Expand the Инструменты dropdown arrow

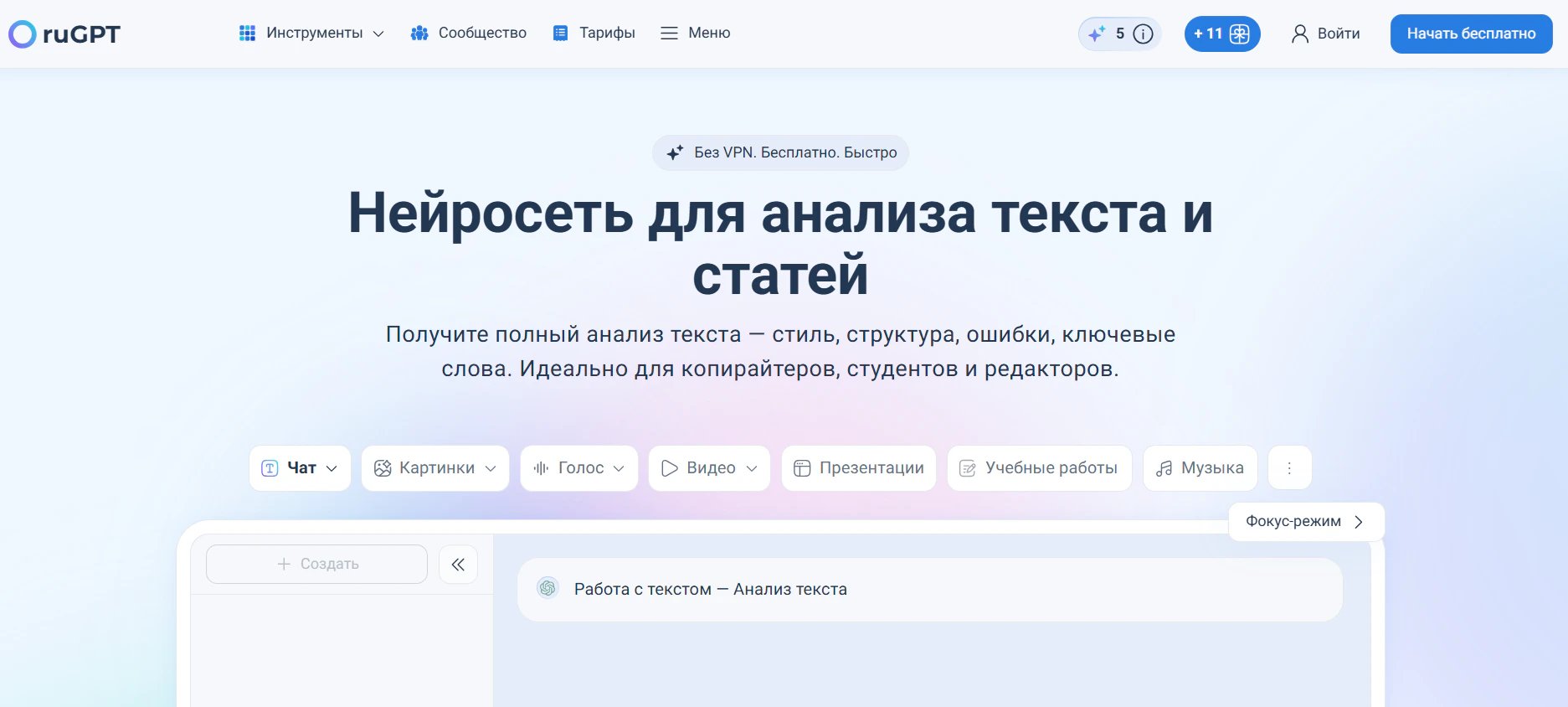click(x=378, y=34)
